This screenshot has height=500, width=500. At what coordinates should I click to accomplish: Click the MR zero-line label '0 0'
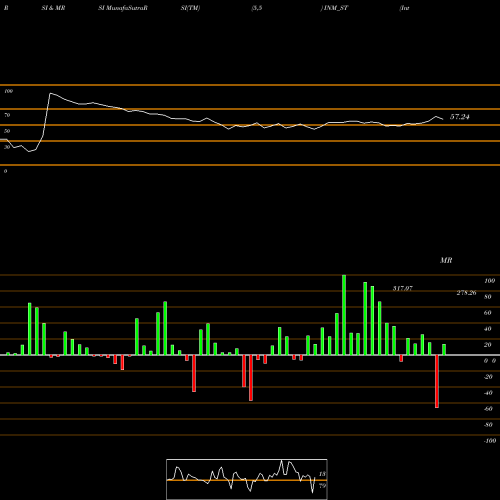(490, 361)
